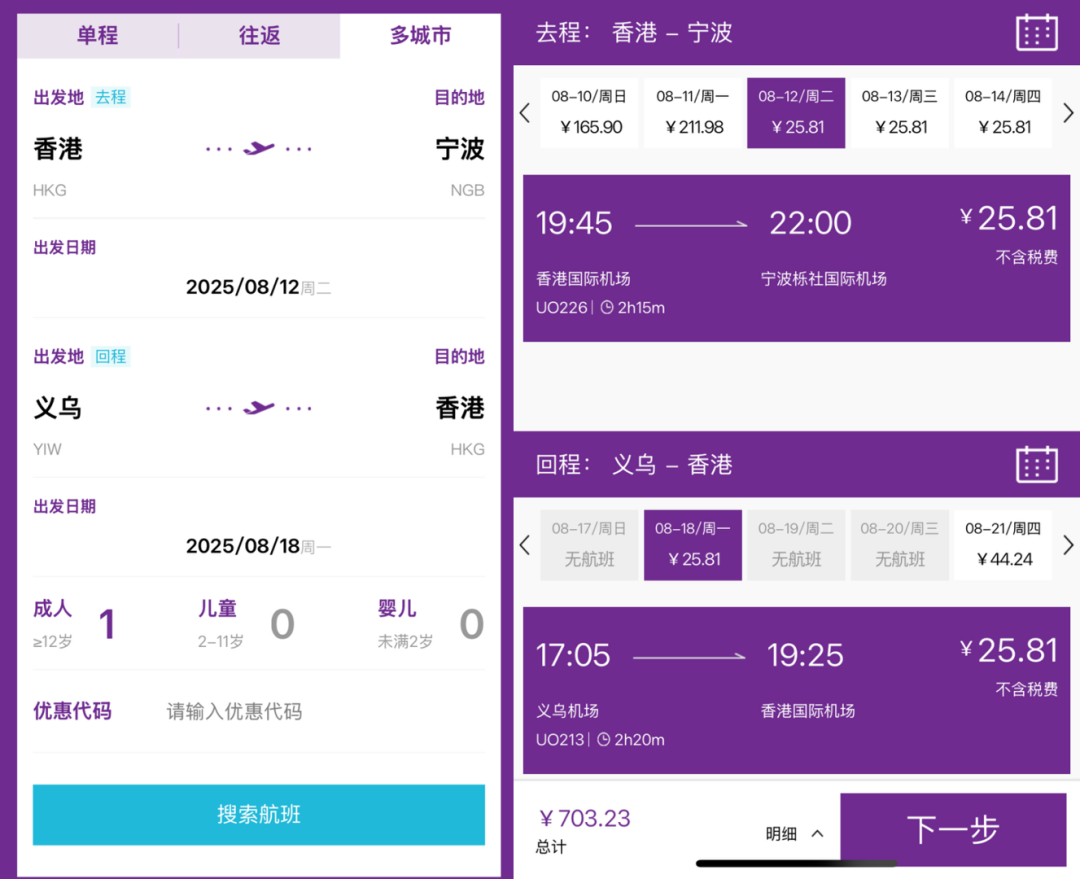Click the right arrow on the outbound date strip
1080x879 pixels.
pyautogui.click(x=1068, y=113)
